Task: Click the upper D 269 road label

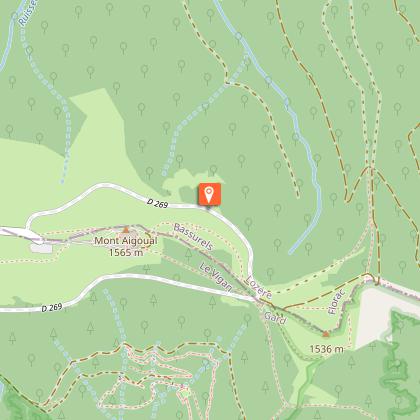Action: point(157,203)
